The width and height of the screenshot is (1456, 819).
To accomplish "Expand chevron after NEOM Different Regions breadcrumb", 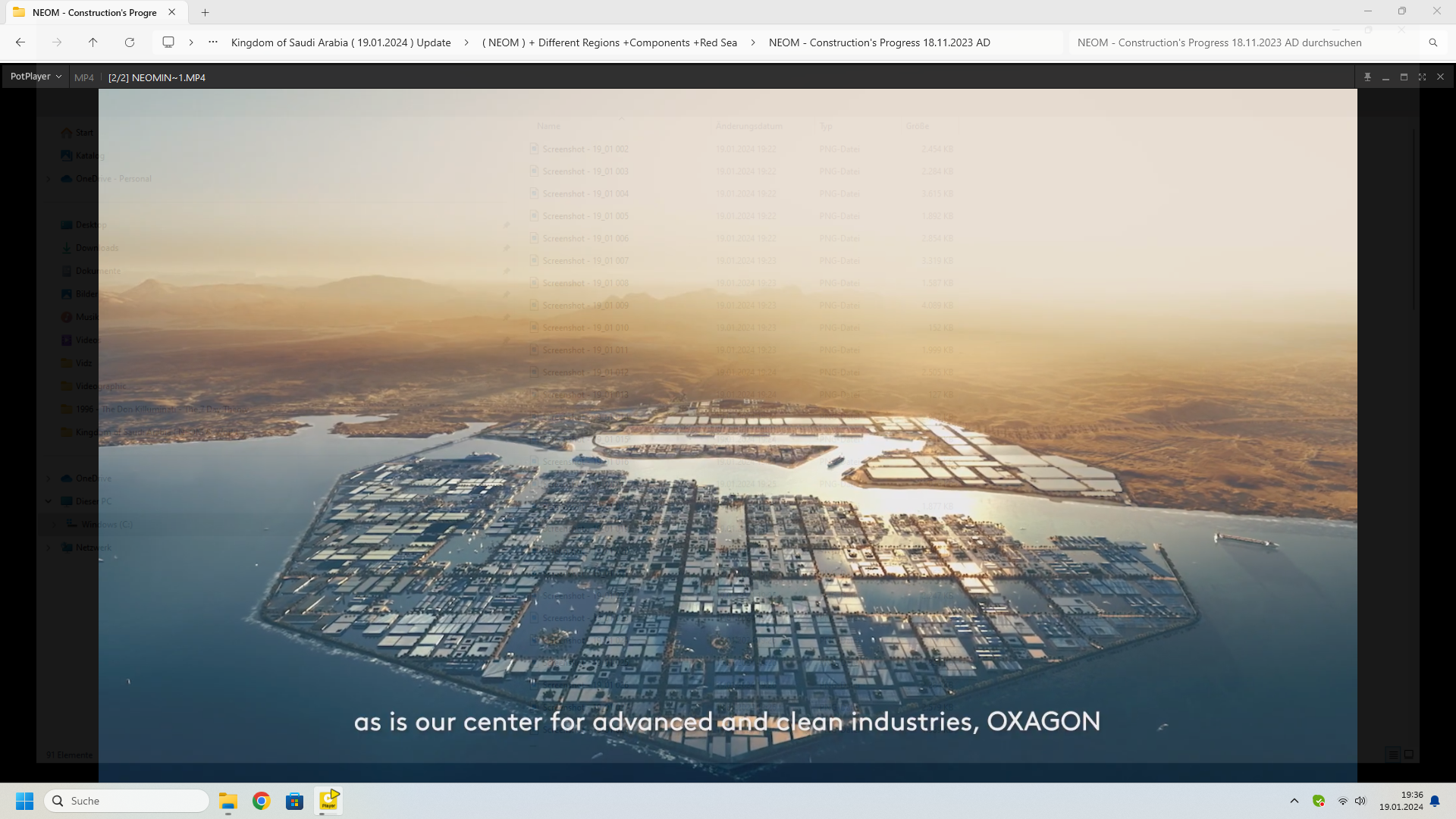I will tap(753, 42).
